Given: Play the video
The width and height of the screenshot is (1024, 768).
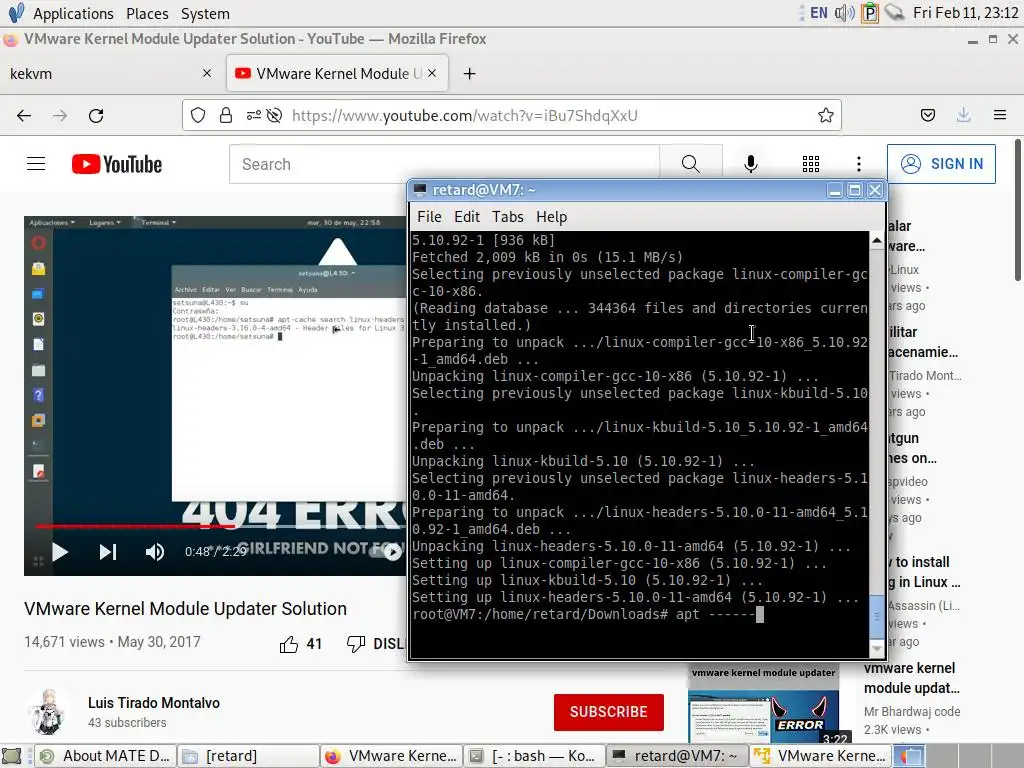Looking at the screenshot, I should (59, 552).
